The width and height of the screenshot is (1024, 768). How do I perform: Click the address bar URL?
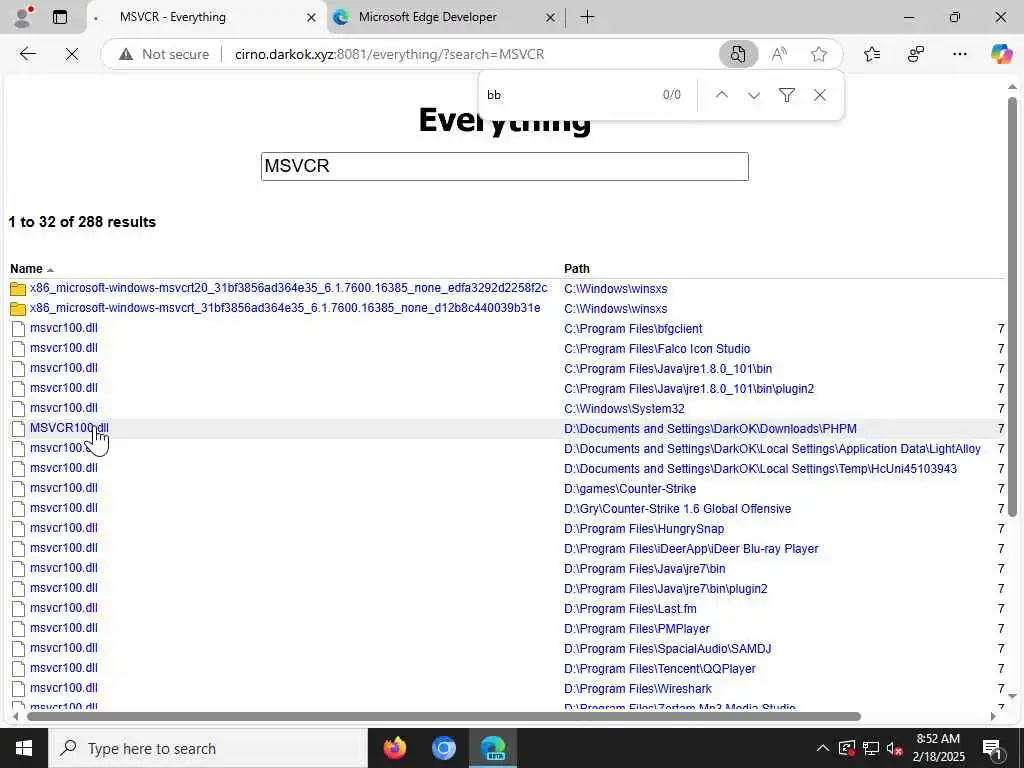click(389, 54)
